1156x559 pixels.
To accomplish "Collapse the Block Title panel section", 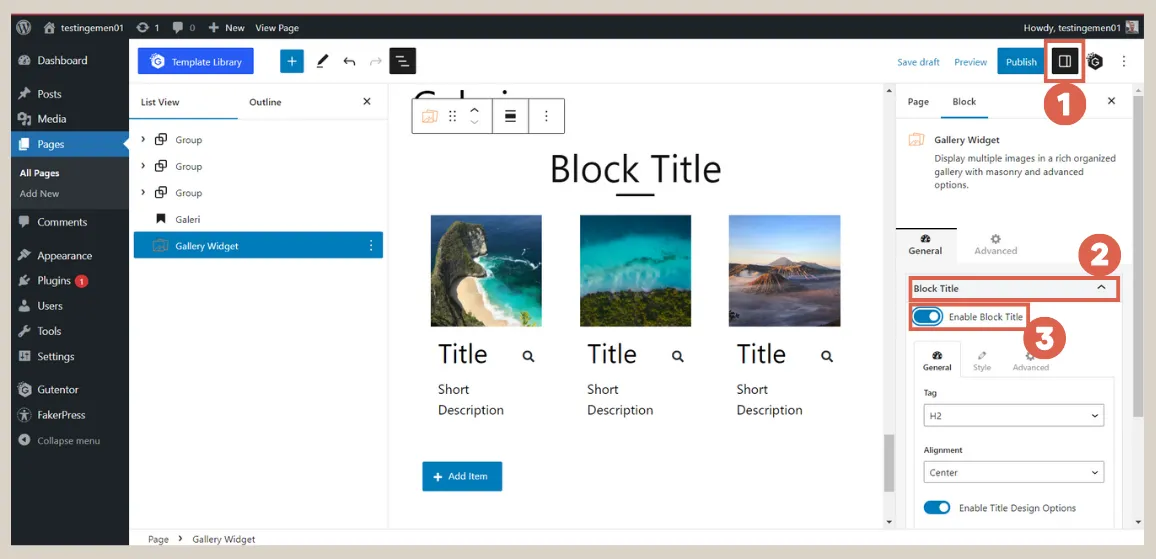I will click(x=1014, y=288).
